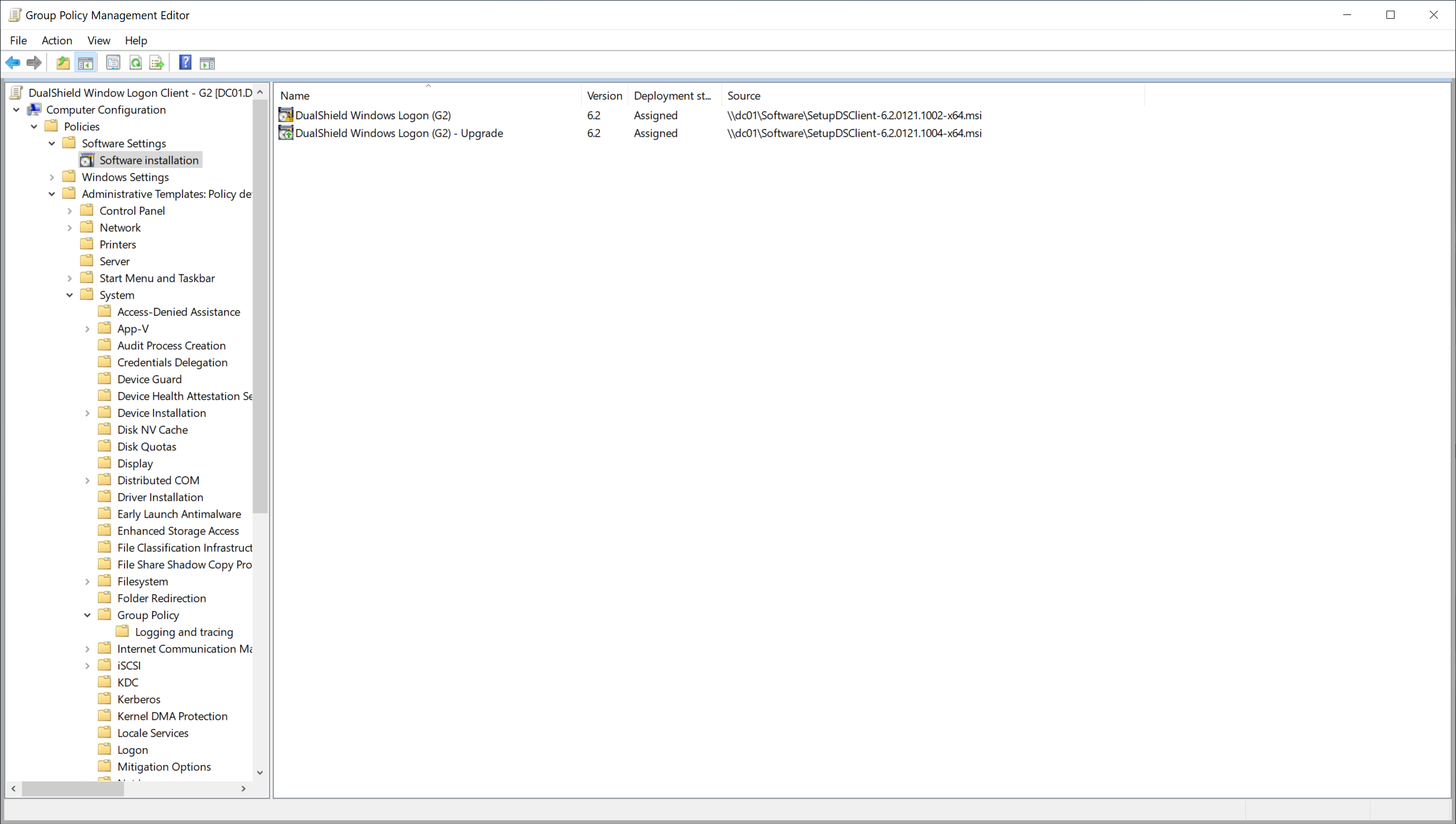
Task: Toggle Show/Hide Action Pane toolbar icon
Action: 207,63
